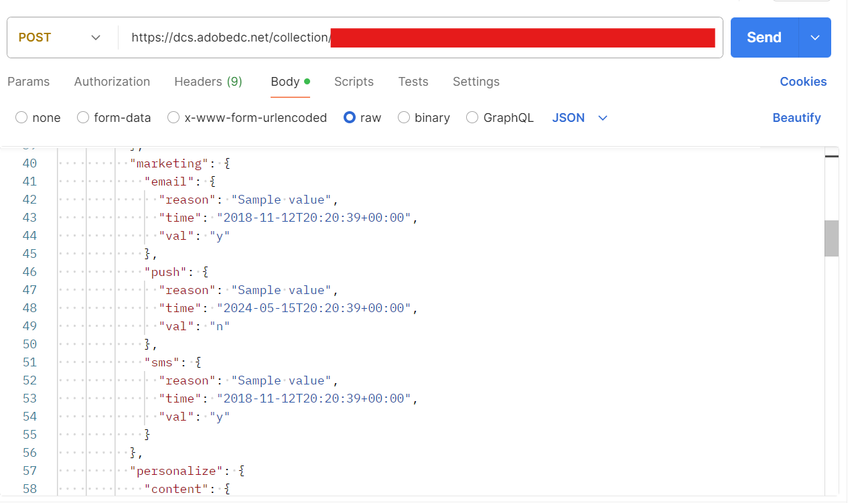Open the Scripts tab

[354, 82]
